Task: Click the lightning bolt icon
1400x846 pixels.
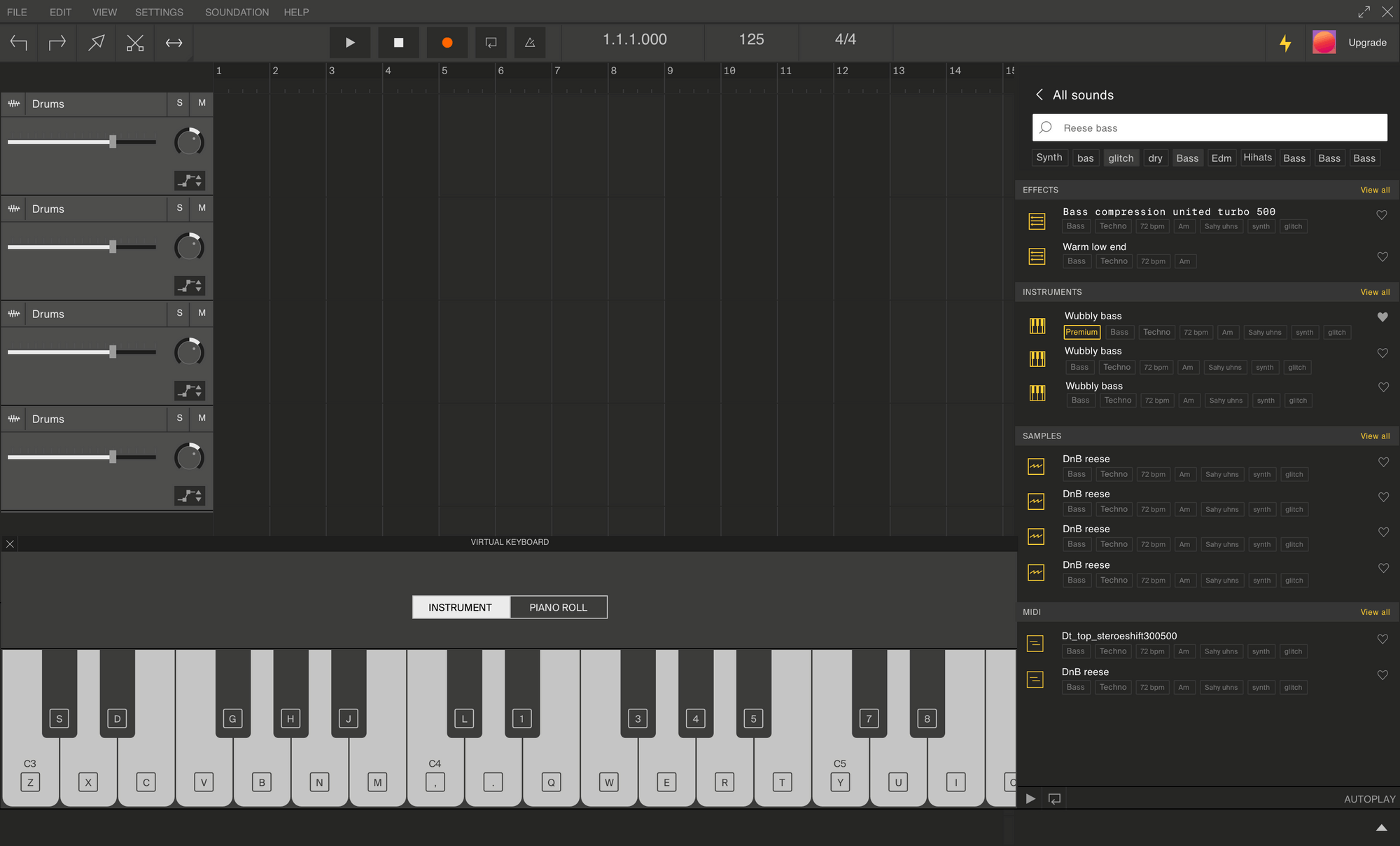Action: (x=1285, y=43)
